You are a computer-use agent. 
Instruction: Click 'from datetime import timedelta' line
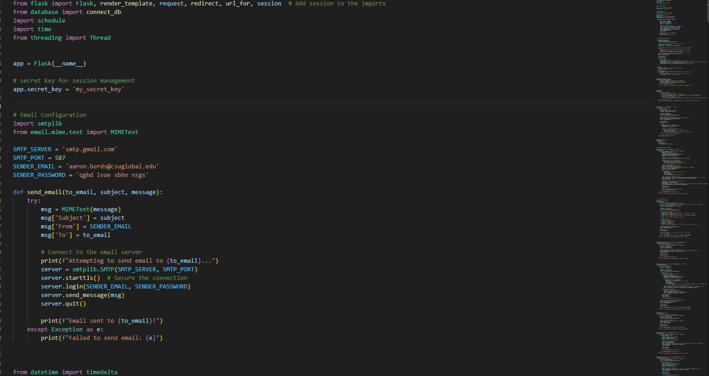pos(65,372)
